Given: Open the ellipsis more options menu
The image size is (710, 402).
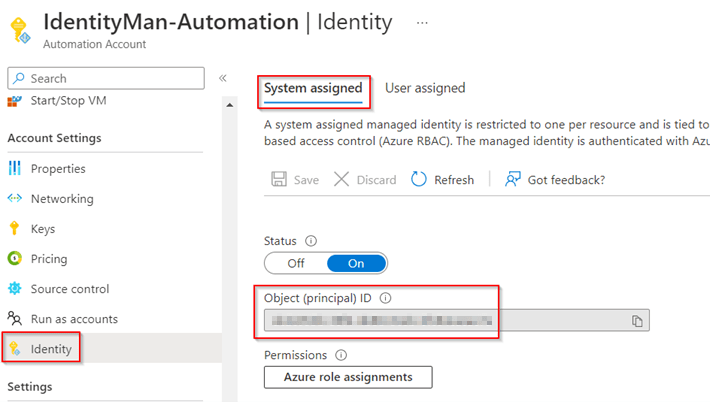Looking at the screenshot, I should (x=422, y=22).
